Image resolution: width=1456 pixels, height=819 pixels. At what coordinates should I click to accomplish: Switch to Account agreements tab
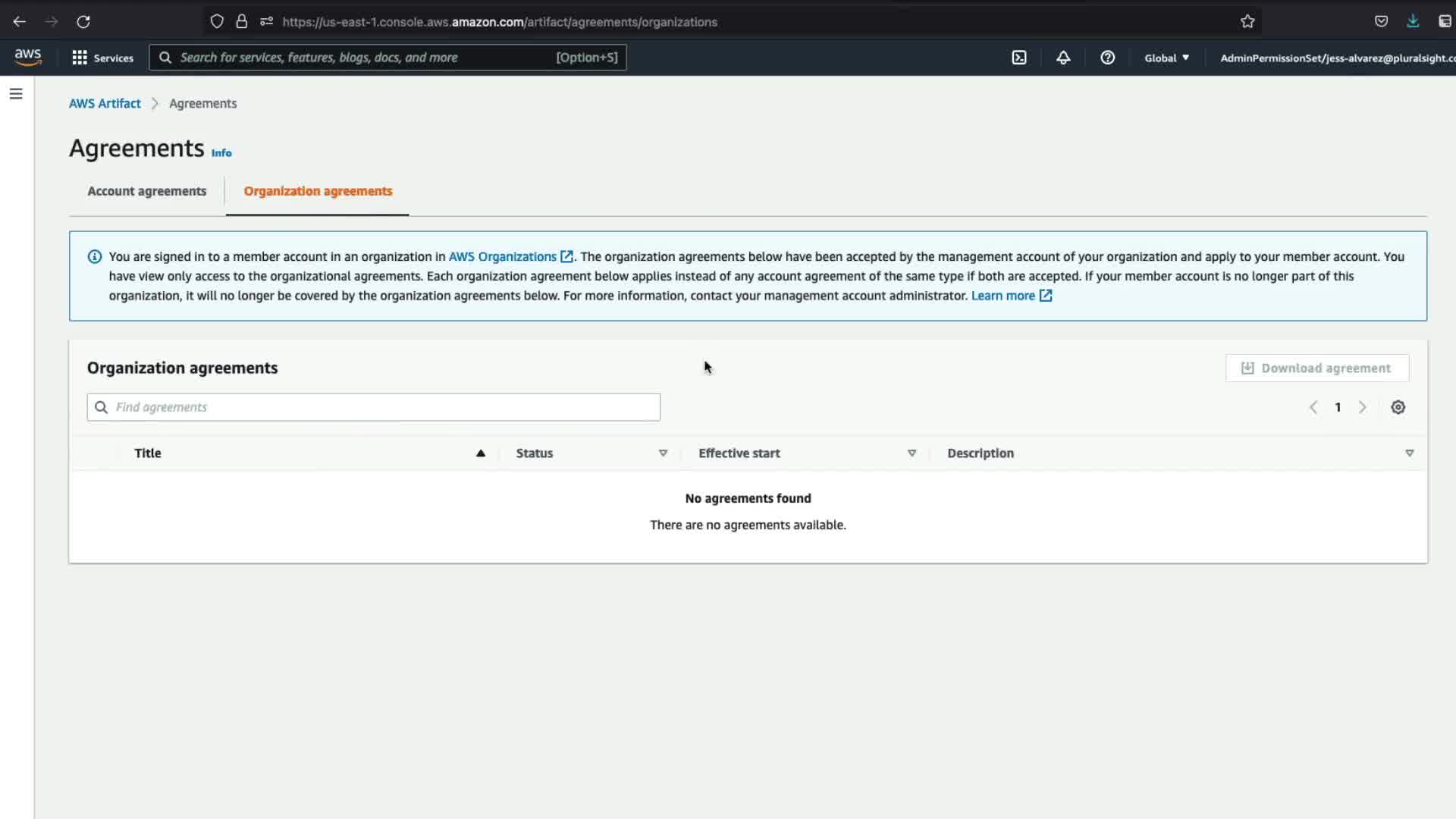click(147, 191)
